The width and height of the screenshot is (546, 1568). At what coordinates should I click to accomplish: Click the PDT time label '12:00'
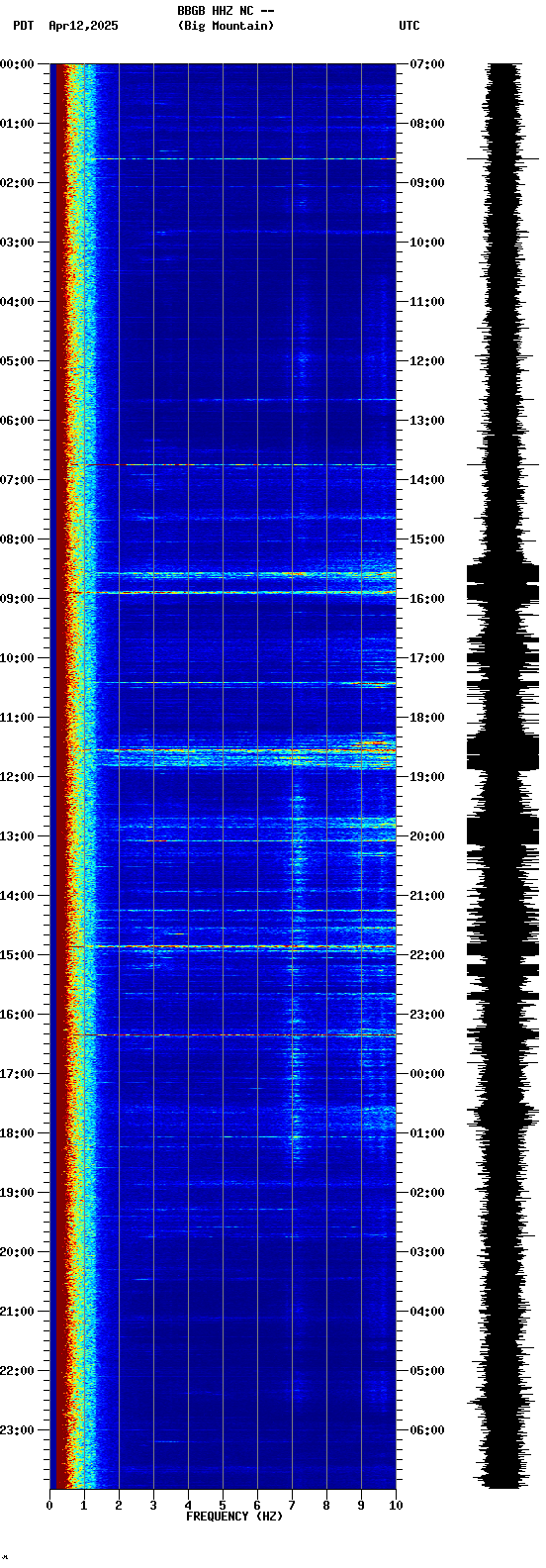coord(17,777)
